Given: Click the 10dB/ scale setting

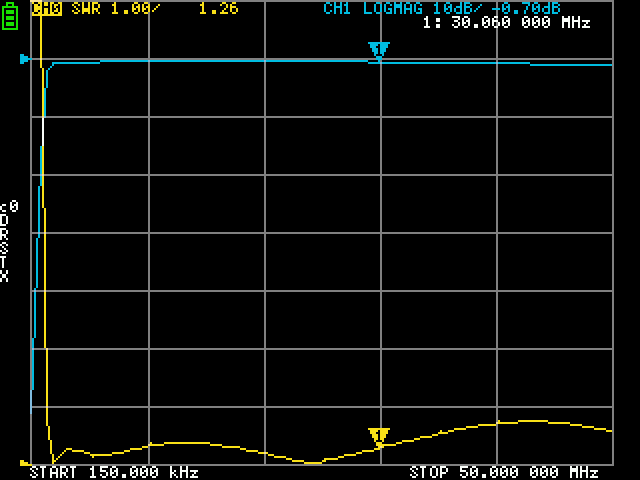Looking at the screenshot, I should click(448, 8).
